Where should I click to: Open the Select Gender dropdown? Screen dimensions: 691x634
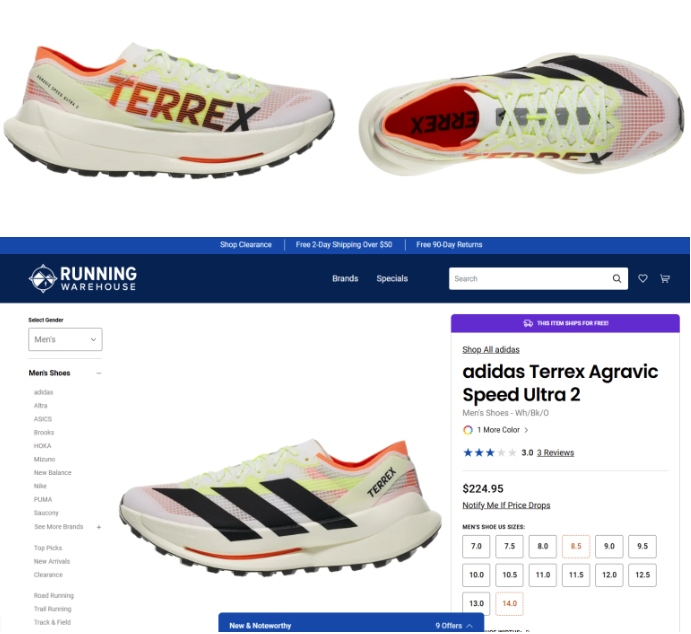click(65, 339)
